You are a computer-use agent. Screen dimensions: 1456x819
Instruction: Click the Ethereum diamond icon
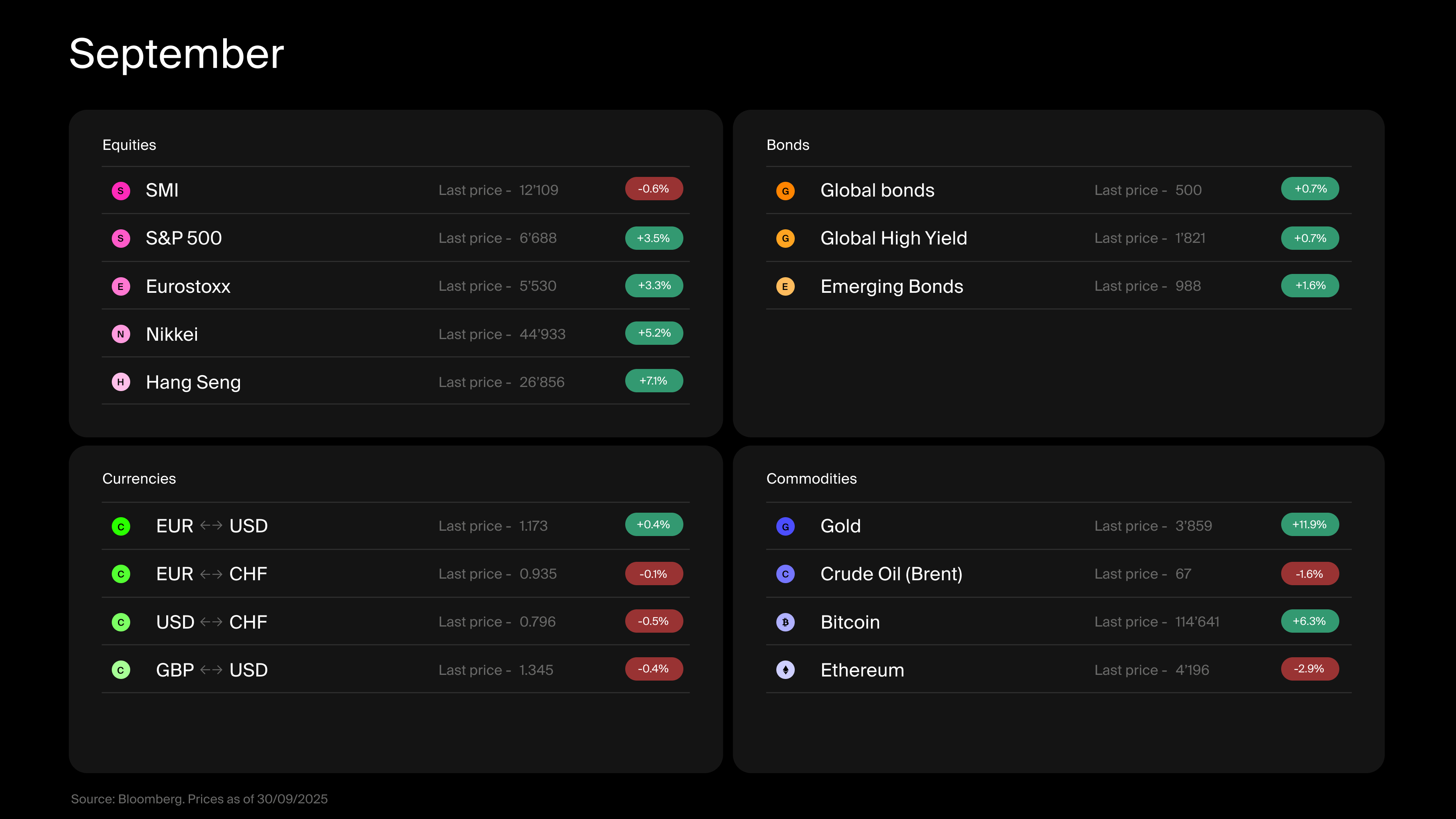pos(785,670)
